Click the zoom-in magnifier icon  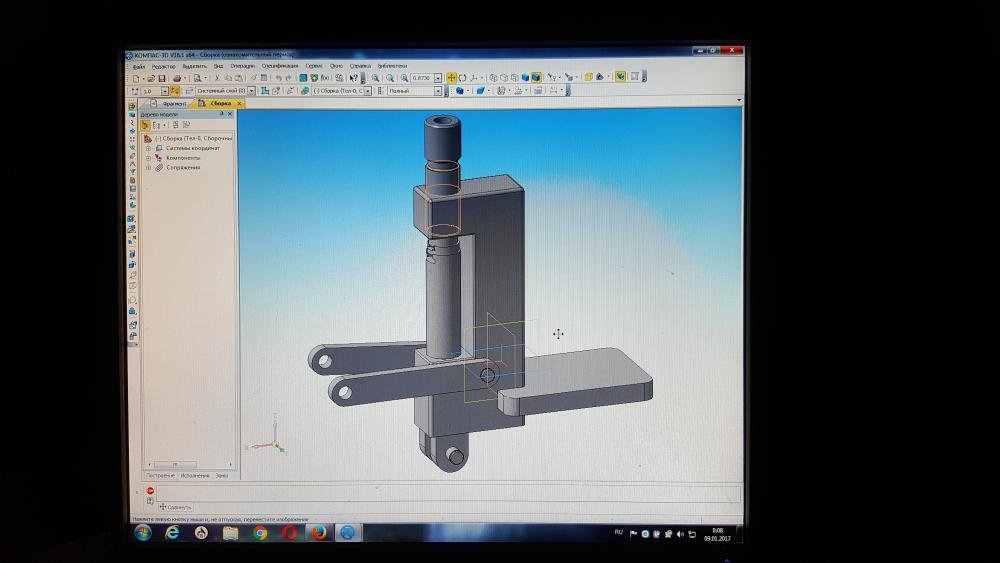(x=376, y=77)
